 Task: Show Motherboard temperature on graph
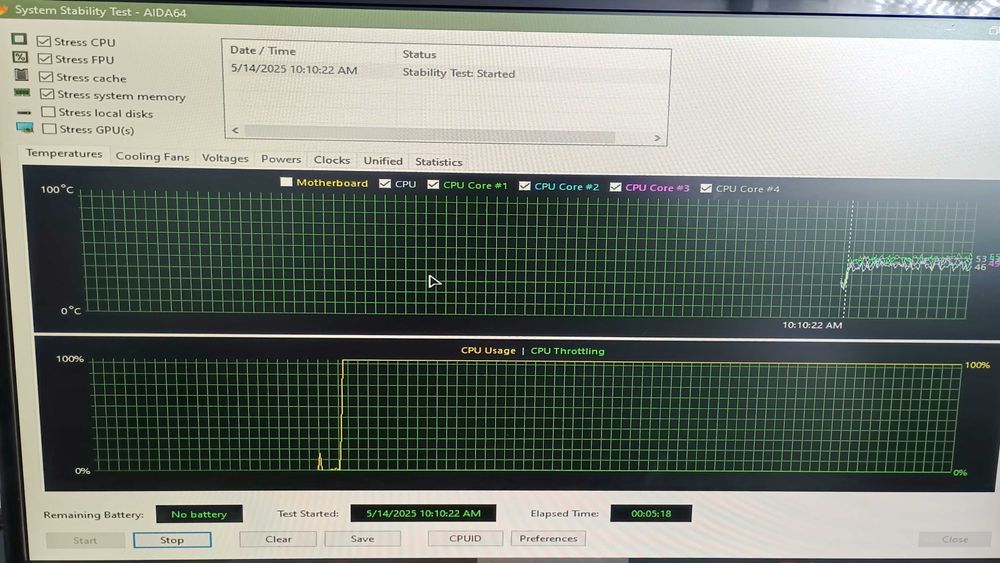[286, 182]
